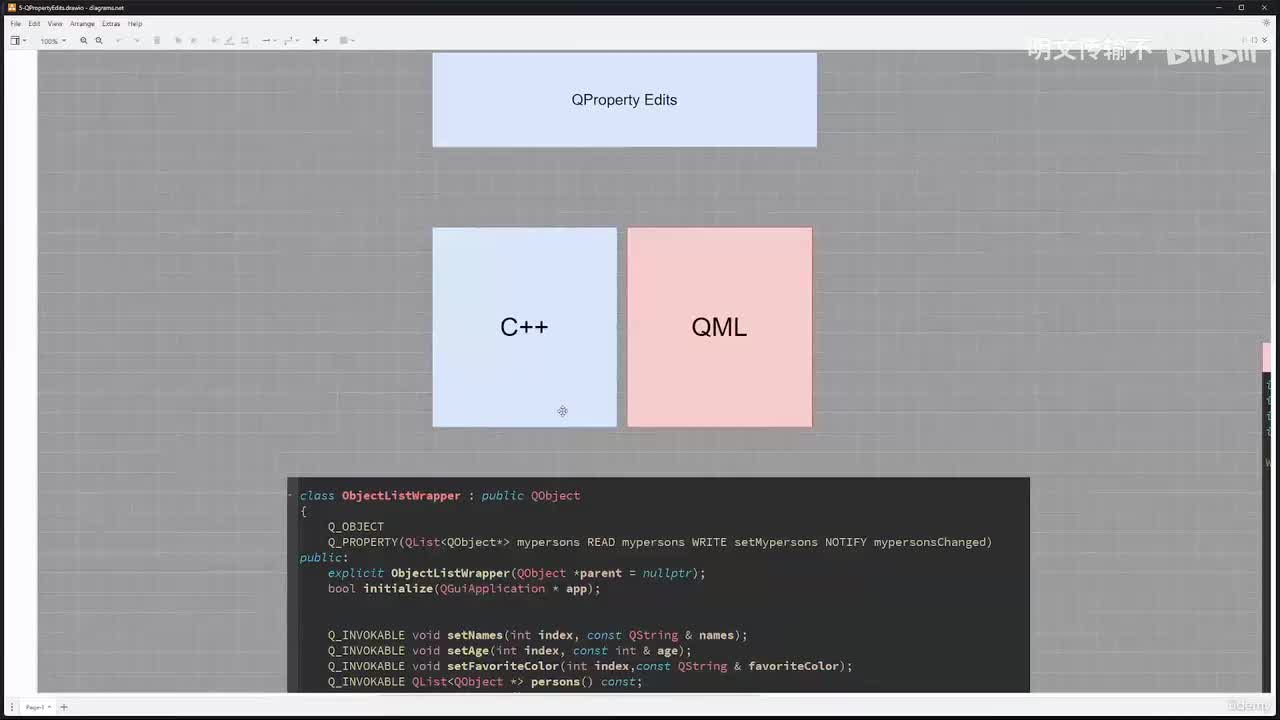This screenshot has width=1280, height=720.
Task: Click the setFavoriteColor method in code
Action: pyautogui.click(x=503, y=666)
